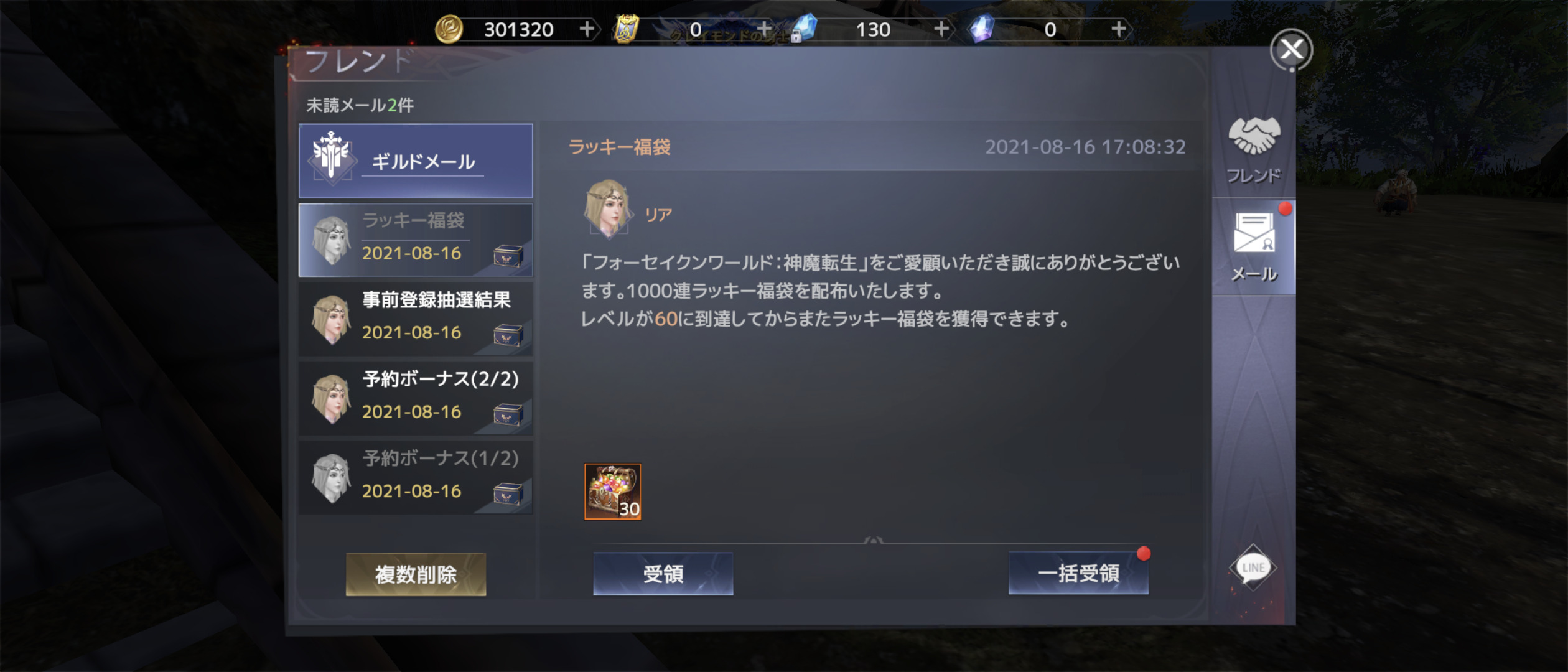
Task: Open the フレンド handshake icon tab
Action: tap(1253, 149)
